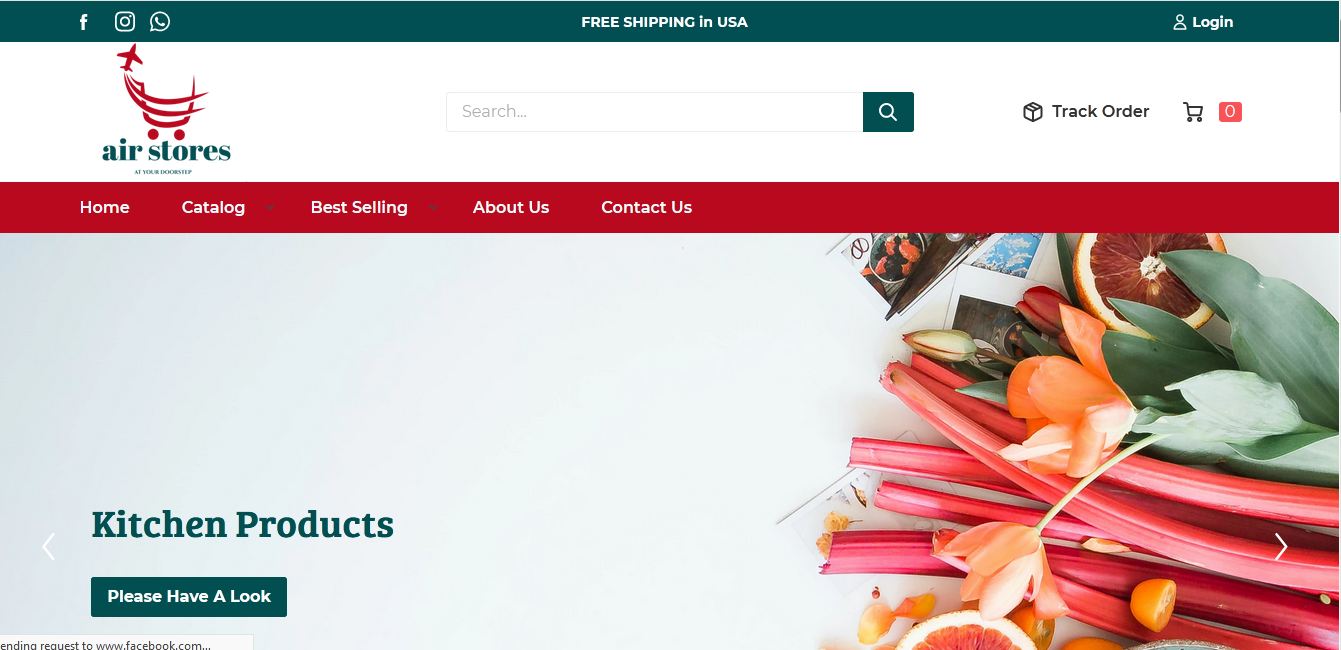
Task: Open the Catalog menu
Action: point(213,207)
